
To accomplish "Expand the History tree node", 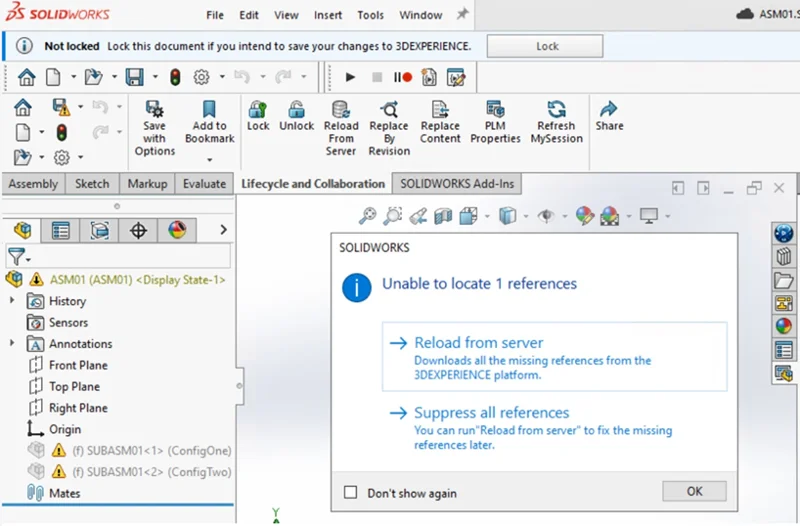I will tap(12, 301).
